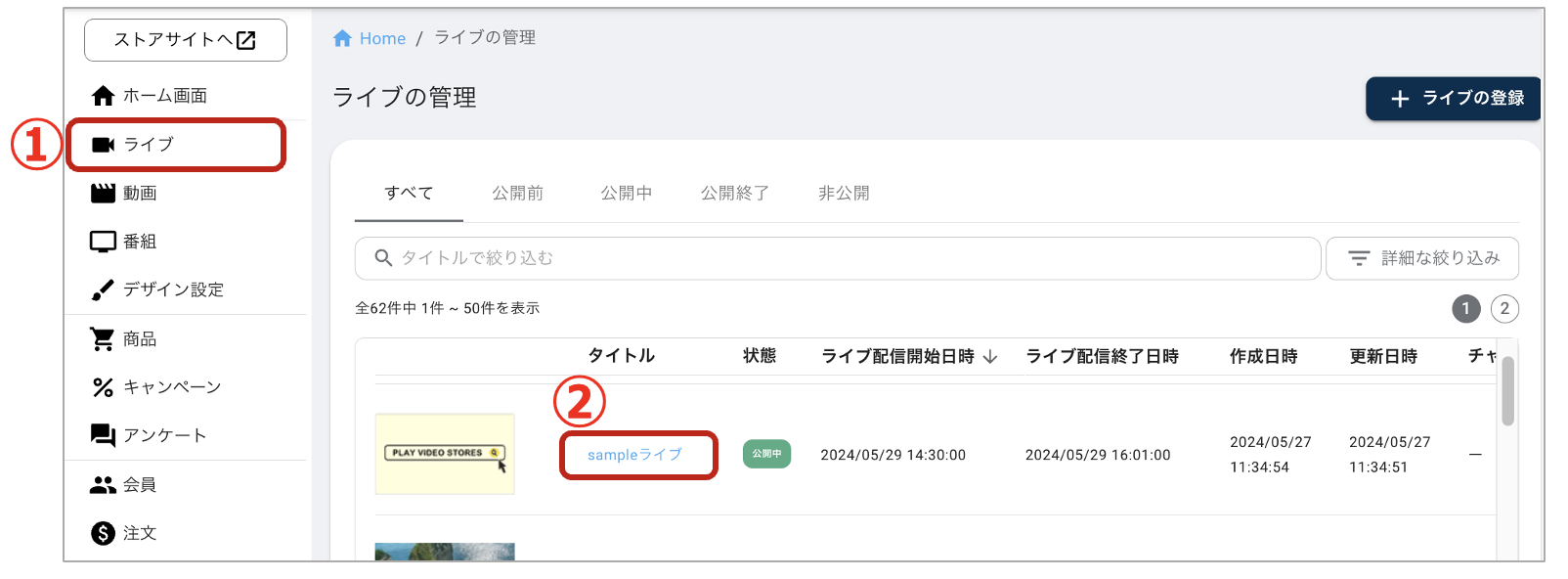Viewport: 1568px width, 579px height.
Task: Click the shopping cart icon for 商品
Action: click(x=103, y=339)
